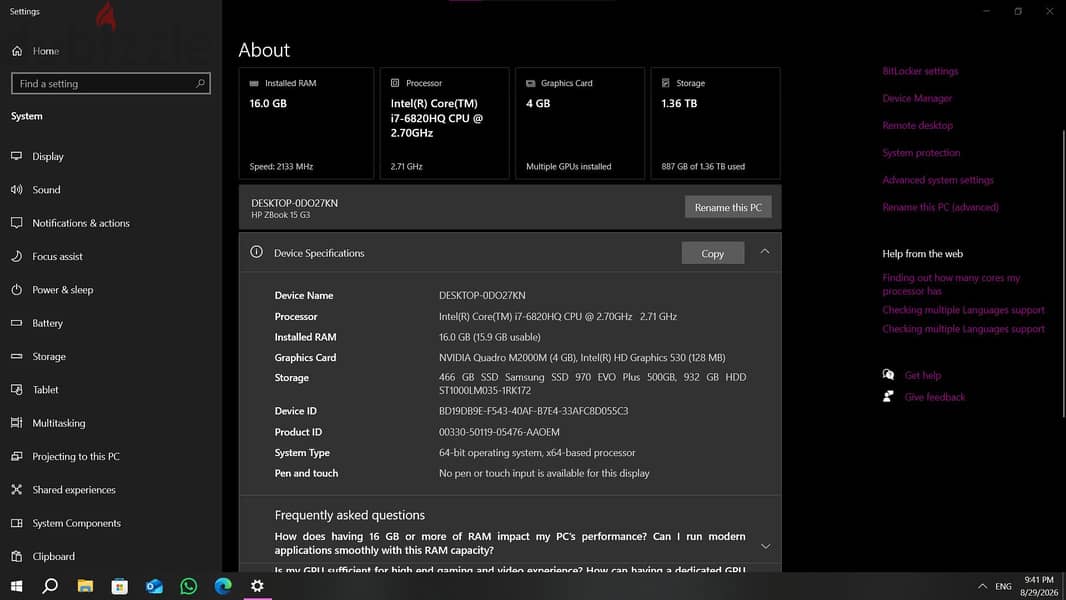
Task: Open Advanced system settings link
Action: 938,179
